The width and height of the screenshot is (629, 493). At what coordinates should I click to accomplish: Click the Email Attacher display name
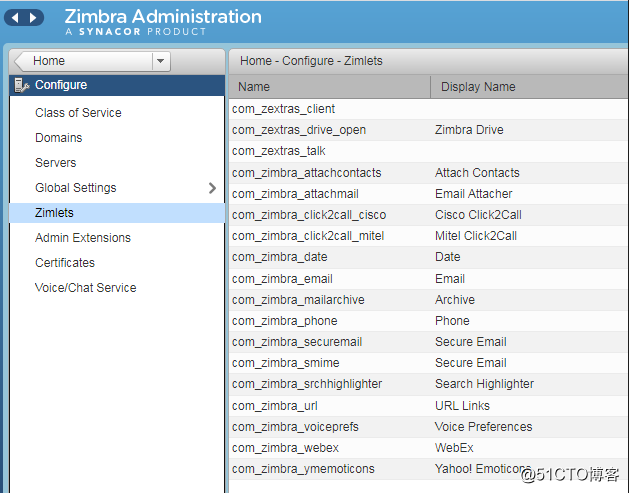(474, 194)
